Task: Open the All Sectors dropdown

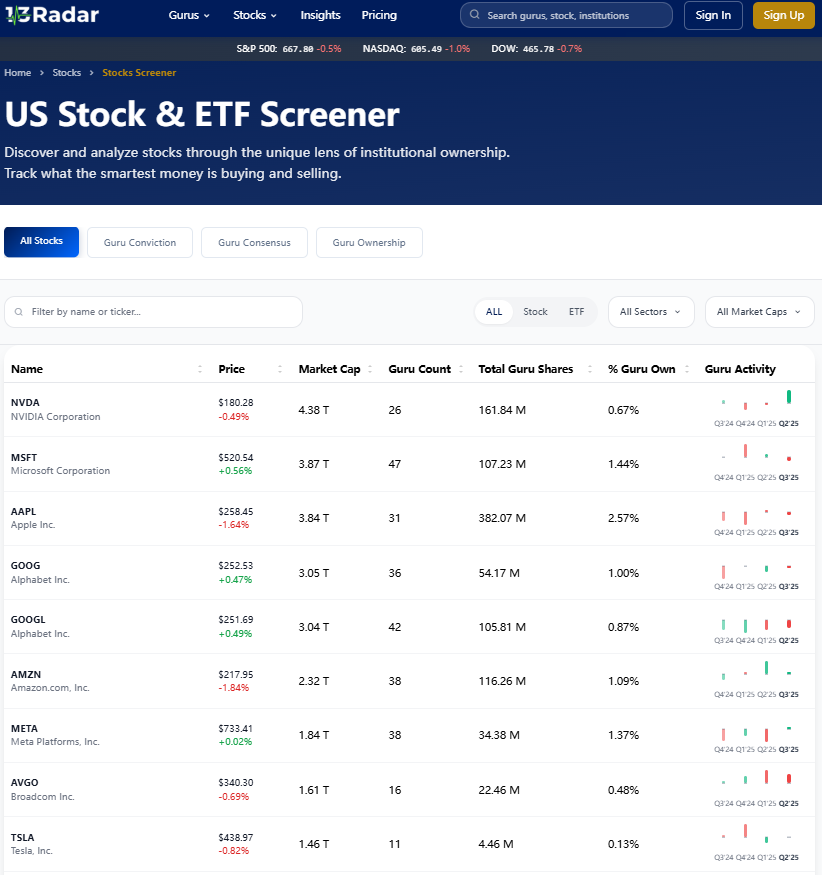Action: pos(651,312)
